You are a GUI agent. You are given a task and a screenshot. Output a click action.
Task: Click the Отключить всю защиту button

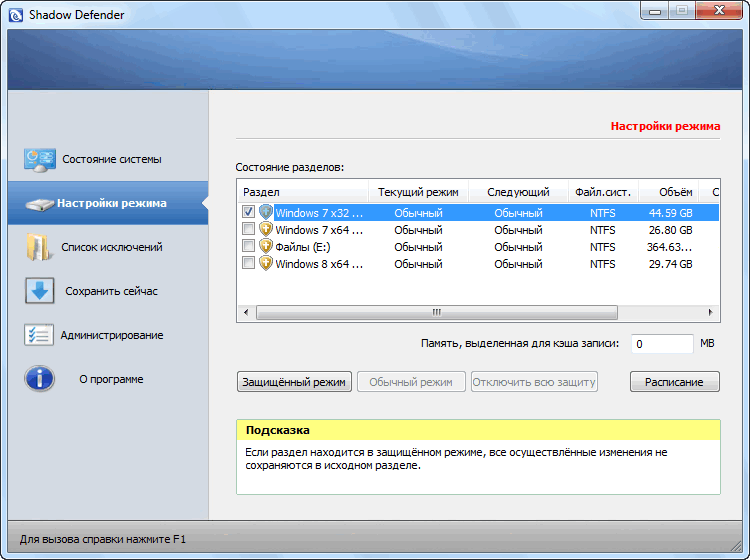tap(534, 382)
